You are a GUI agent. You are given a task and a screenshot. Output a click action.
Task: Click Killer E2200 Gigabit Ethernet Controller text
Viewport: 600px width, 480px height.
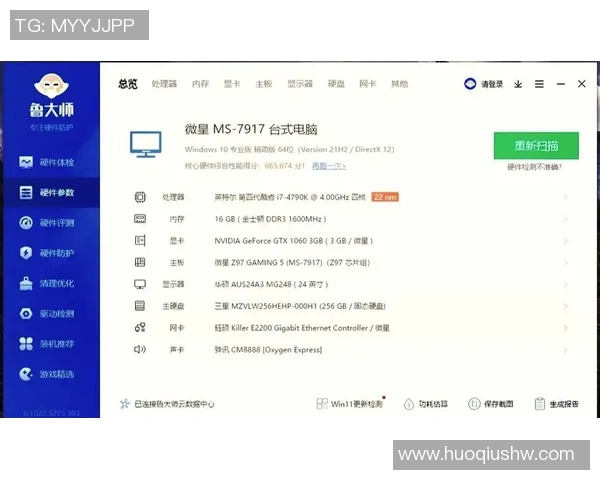pyautogui.click(x=302, y=328)
